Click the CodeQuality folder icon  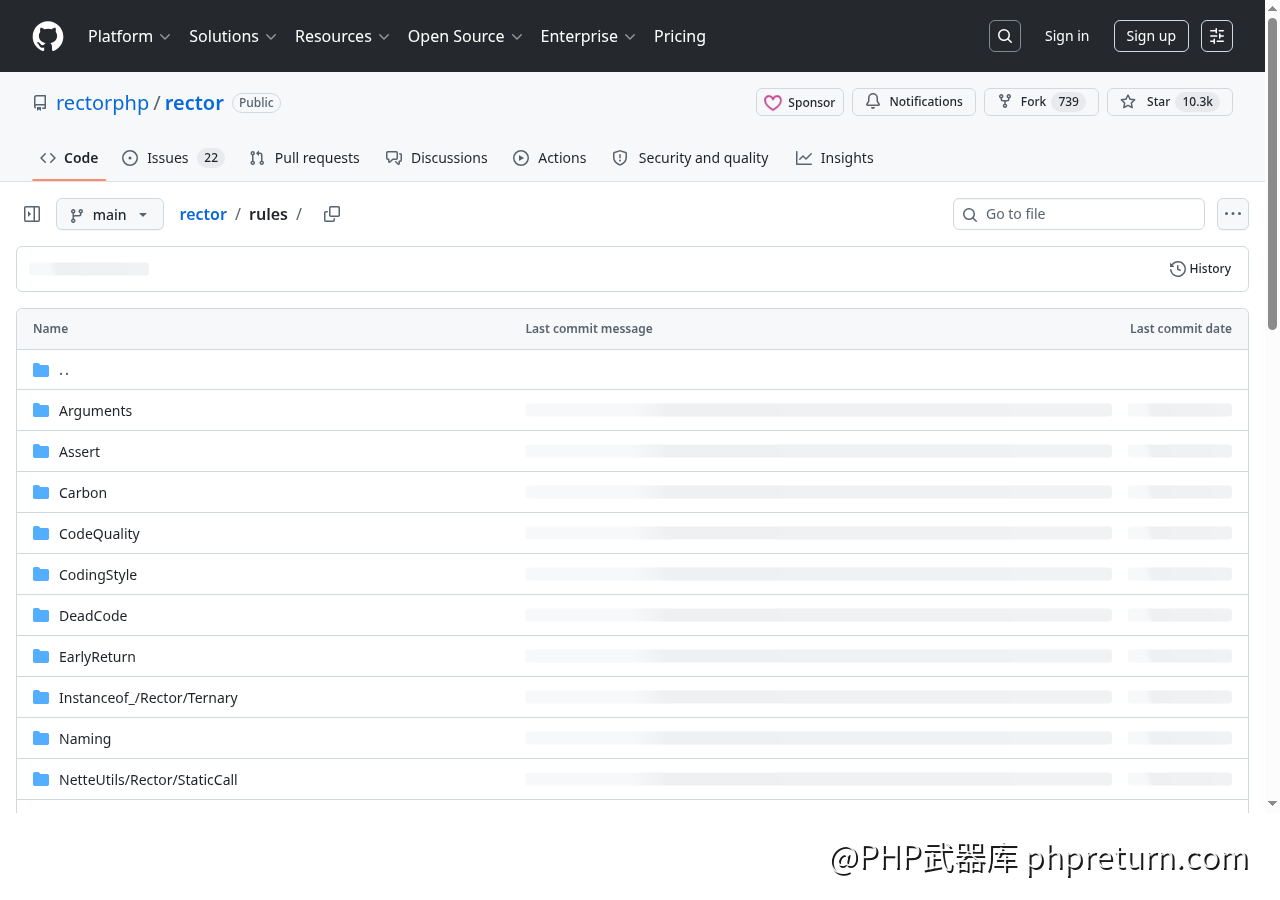tap(41, 533)
